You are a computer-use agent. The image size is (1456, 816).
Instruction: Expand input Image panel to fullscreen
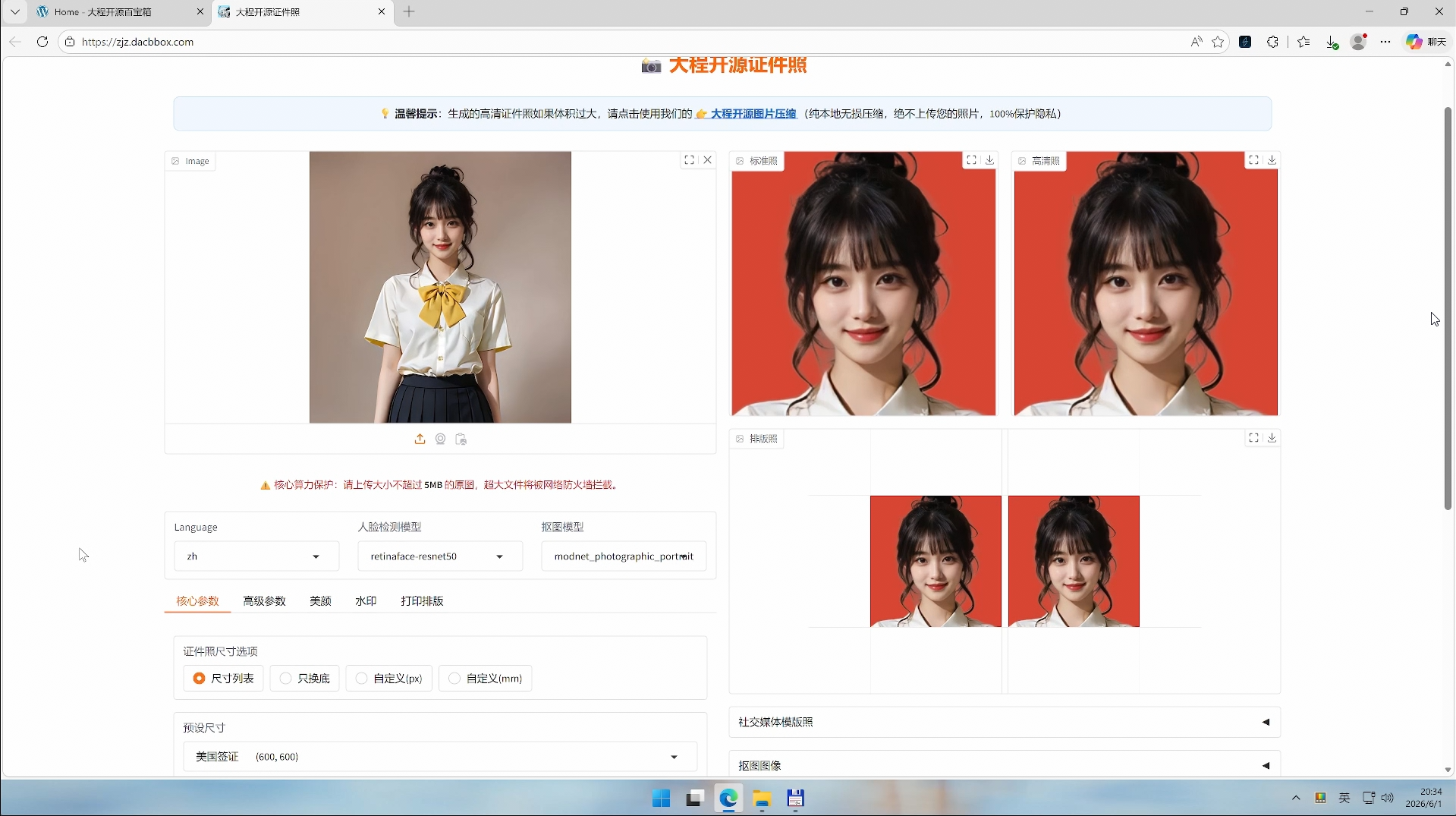pyautogui.click(x=689, y=159)
